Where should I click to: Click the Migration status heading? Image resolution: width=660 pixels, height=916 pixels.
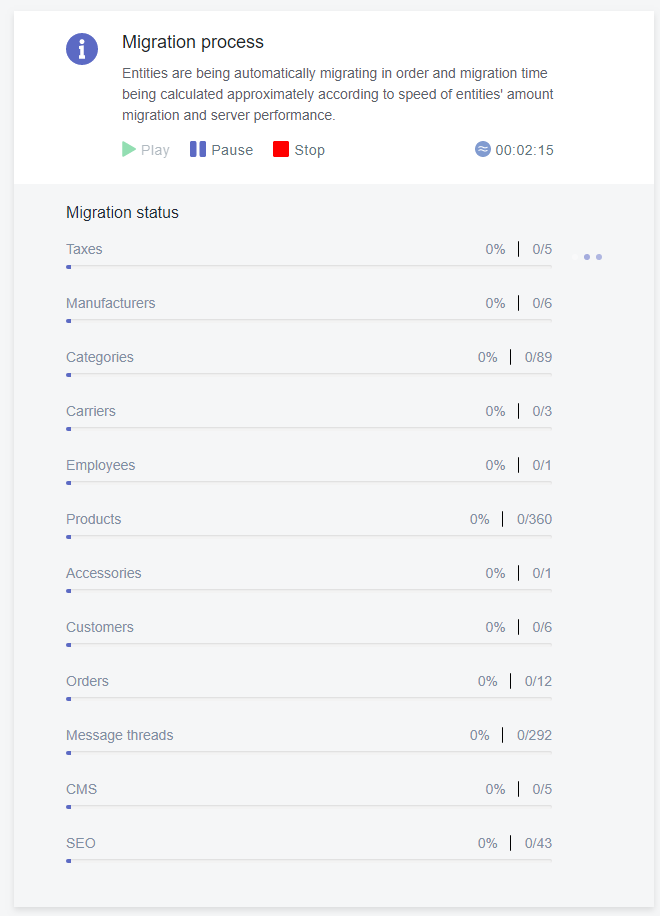[x=122, y=212]
